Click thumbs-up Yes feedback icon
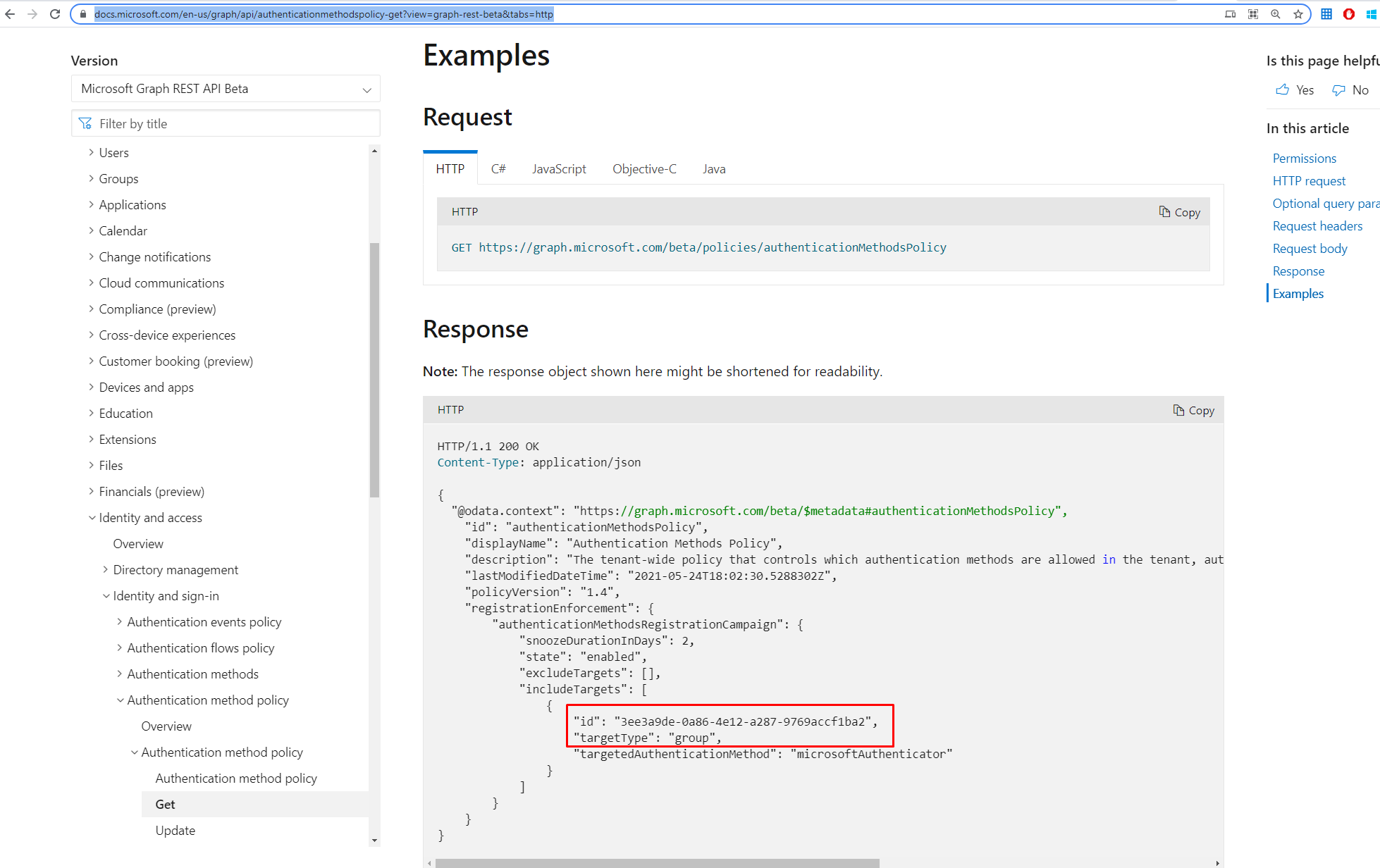The image size is (1380, 868). 1283,90
